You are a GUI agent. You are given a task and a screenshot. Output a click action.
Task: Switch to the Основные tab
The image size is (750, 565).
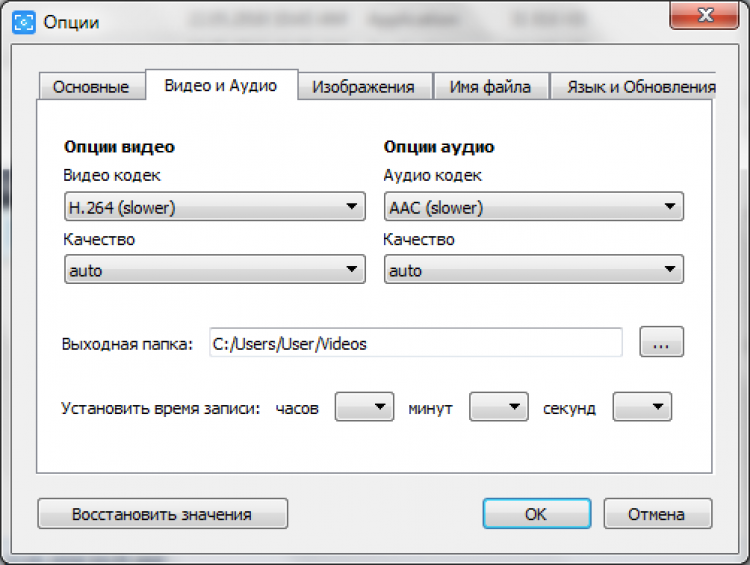click(x=91, y=87)
